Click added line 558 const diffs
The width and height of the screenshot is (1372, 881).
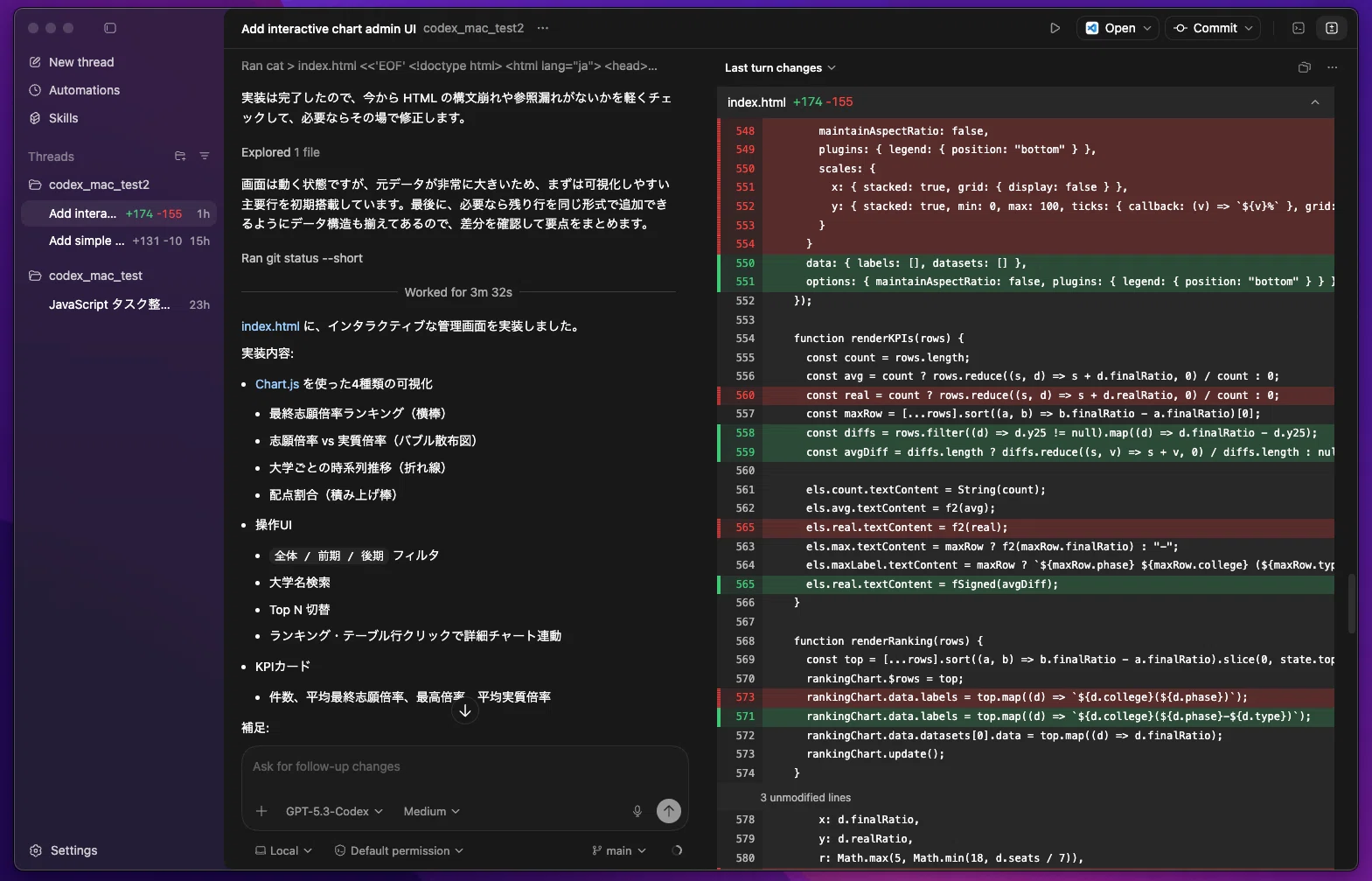(1026, 433)
